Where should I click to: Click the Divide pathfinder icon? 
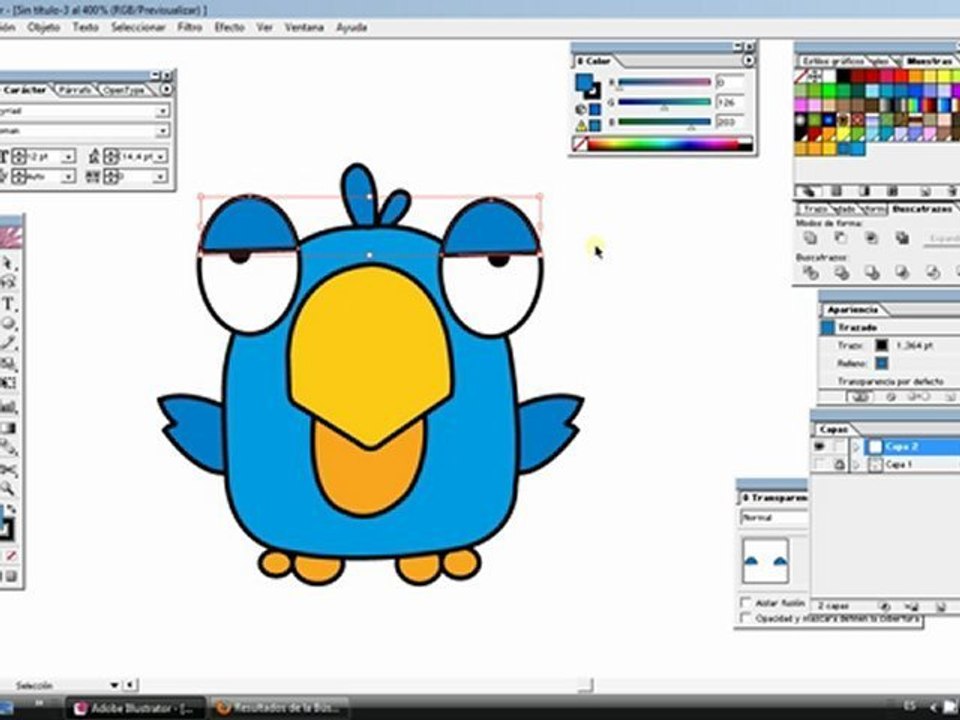811,272
